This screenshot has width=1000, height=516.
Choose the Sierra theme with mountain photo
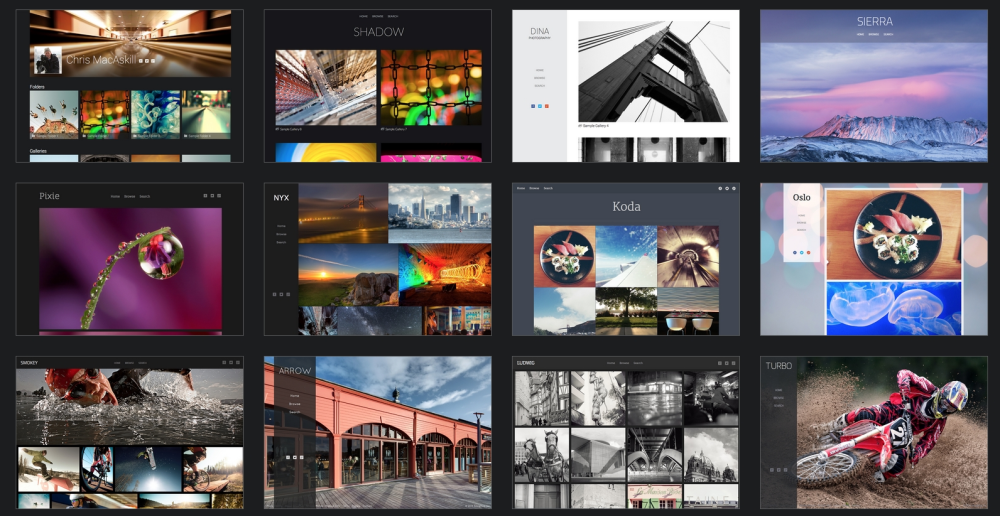(x=874, y=86)
